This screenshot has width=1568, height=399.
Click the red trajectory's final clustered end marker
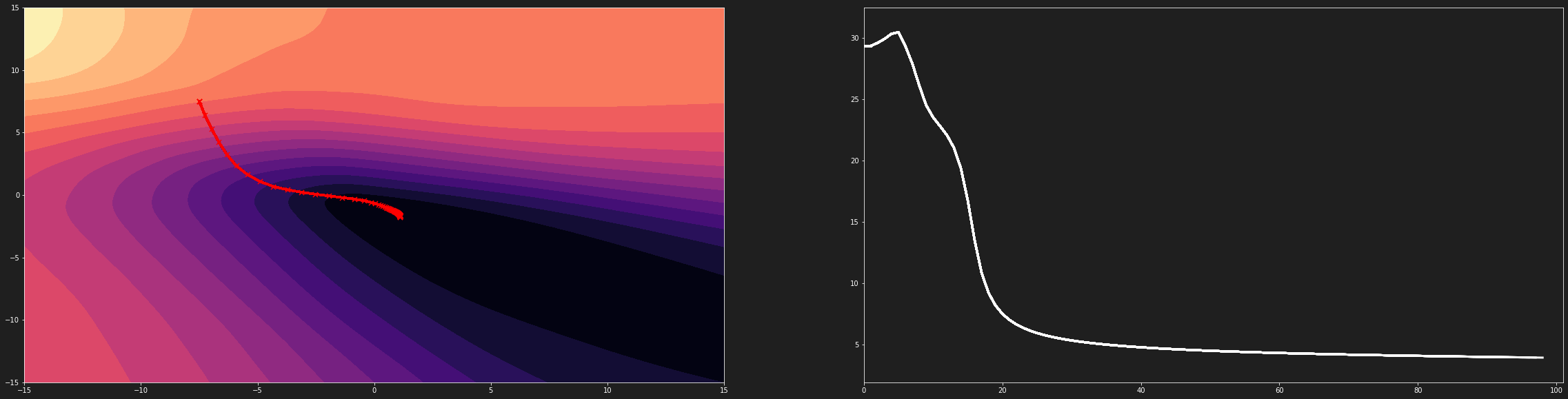(399, 216)
